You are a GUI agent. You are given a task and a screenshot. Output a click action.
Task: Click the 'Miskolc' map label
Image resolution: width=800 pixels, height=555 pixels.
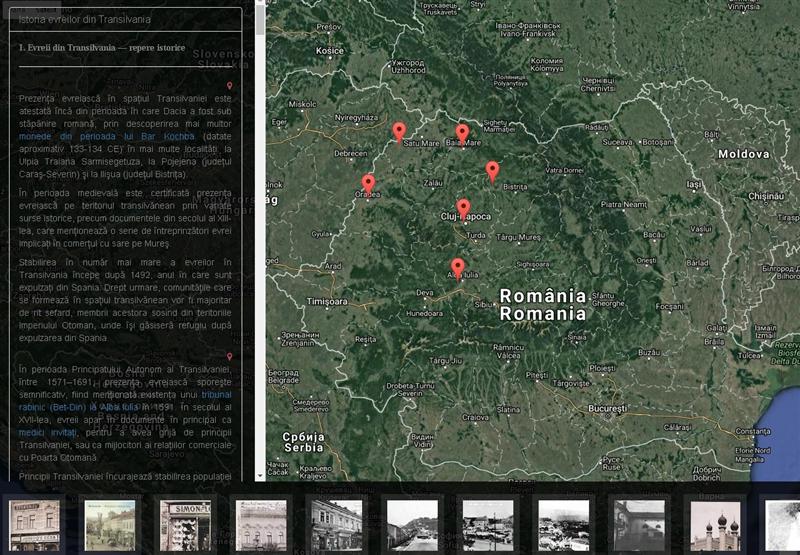303,104
